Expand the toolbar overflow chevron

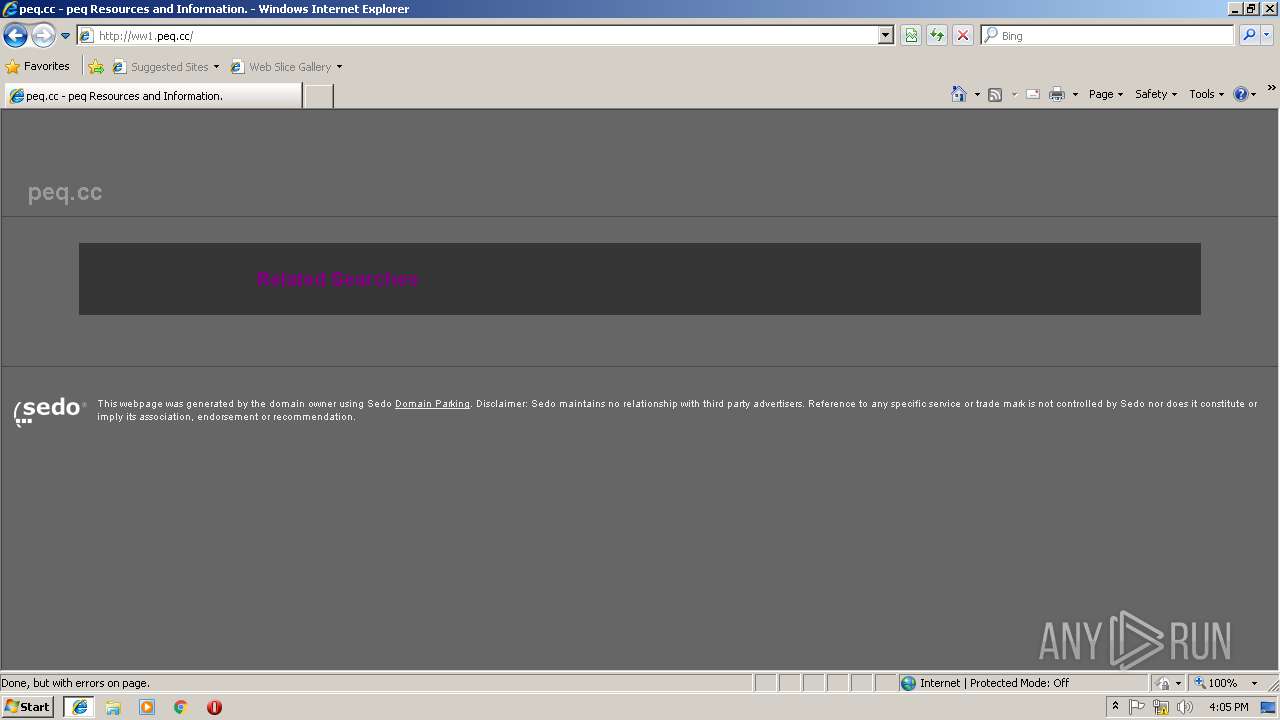[1271, 88]
